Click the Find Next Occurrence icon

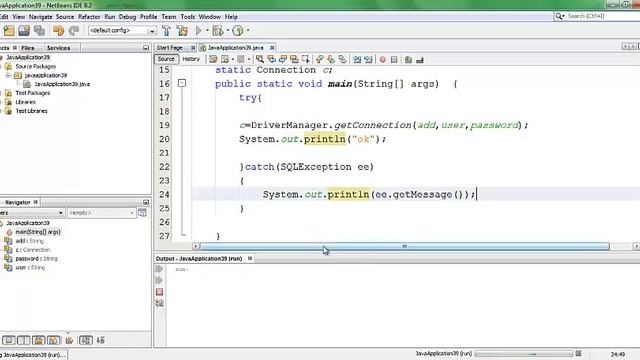coord(283,60)
